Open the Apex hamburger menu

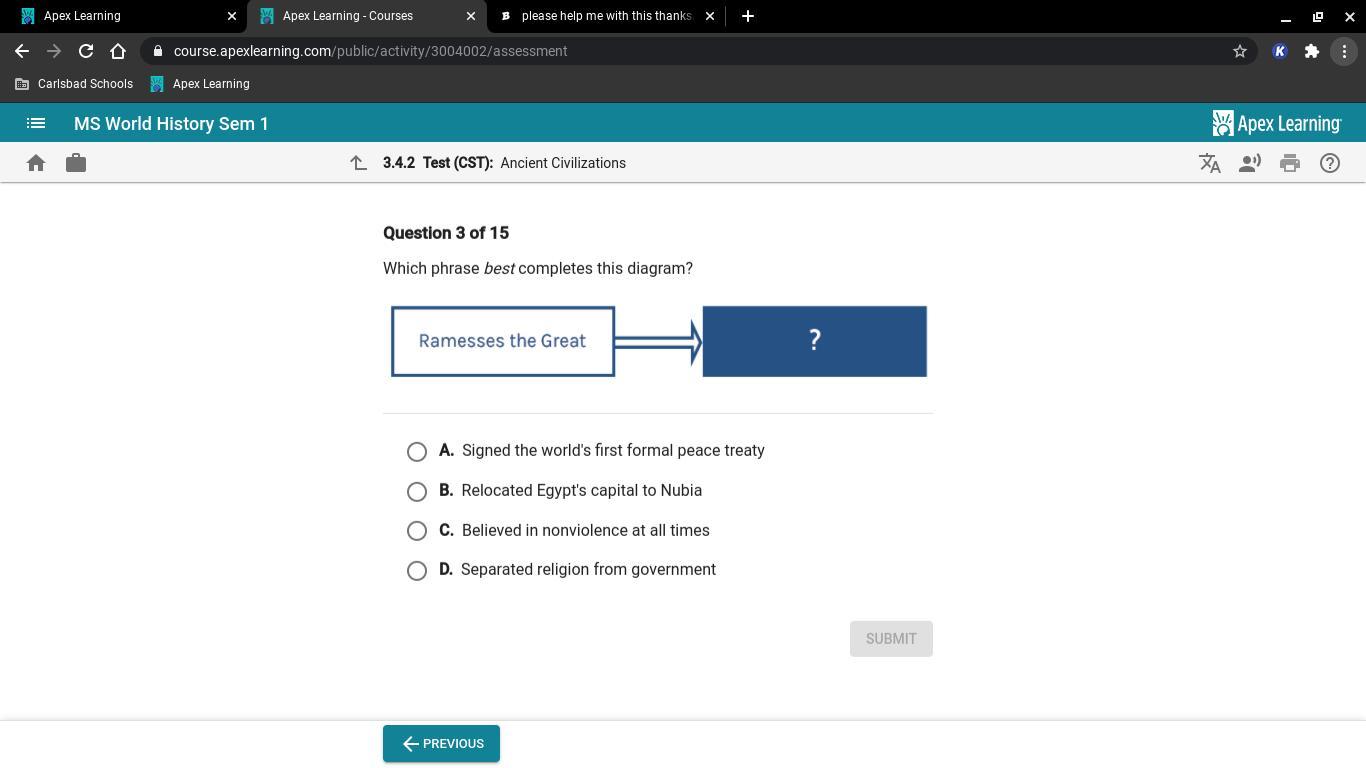click(x=36, y=124)
